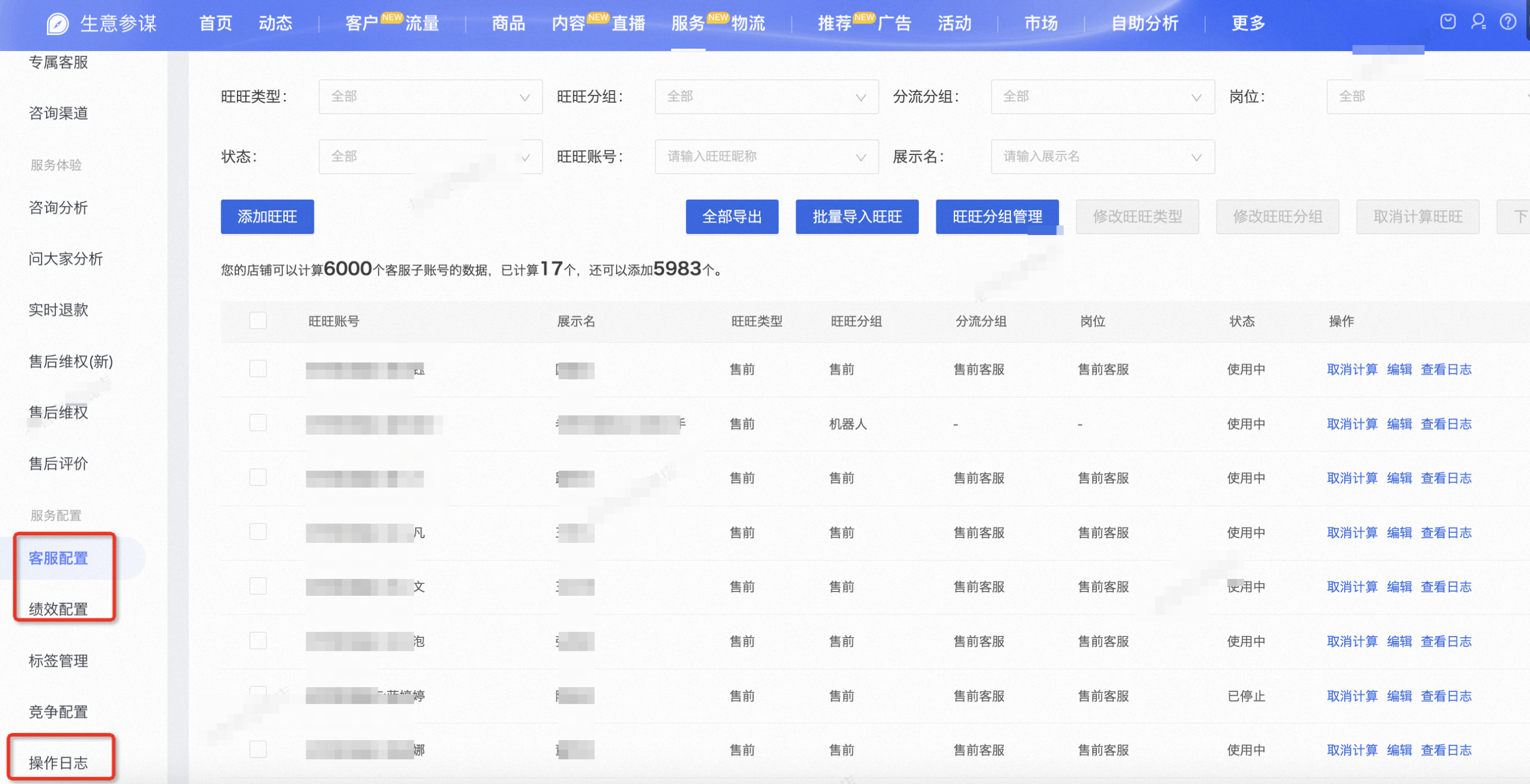This screenshot has width=1530, height=784.
Task: Click the 添加旺旺 button
Action: point(267,216)
